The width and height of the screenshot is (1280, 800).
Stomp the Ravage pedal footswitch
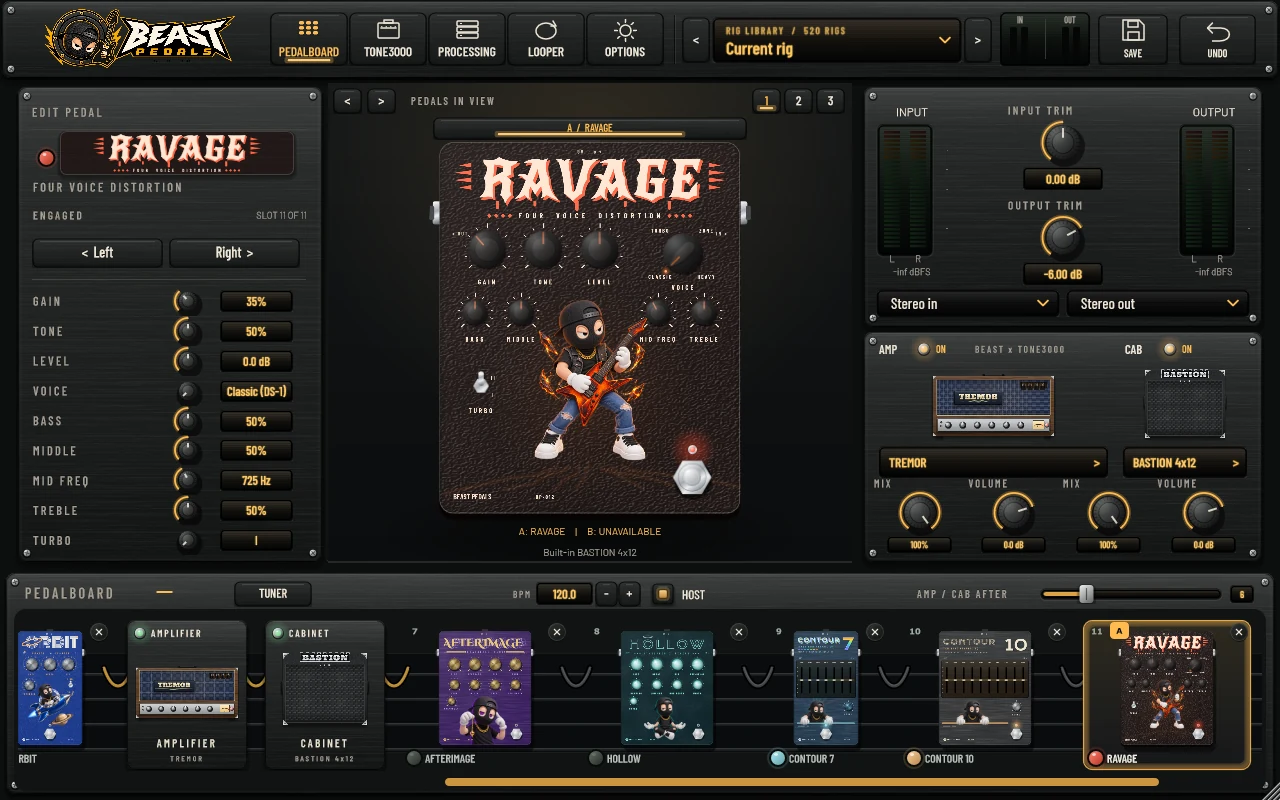tap(691, 477)
